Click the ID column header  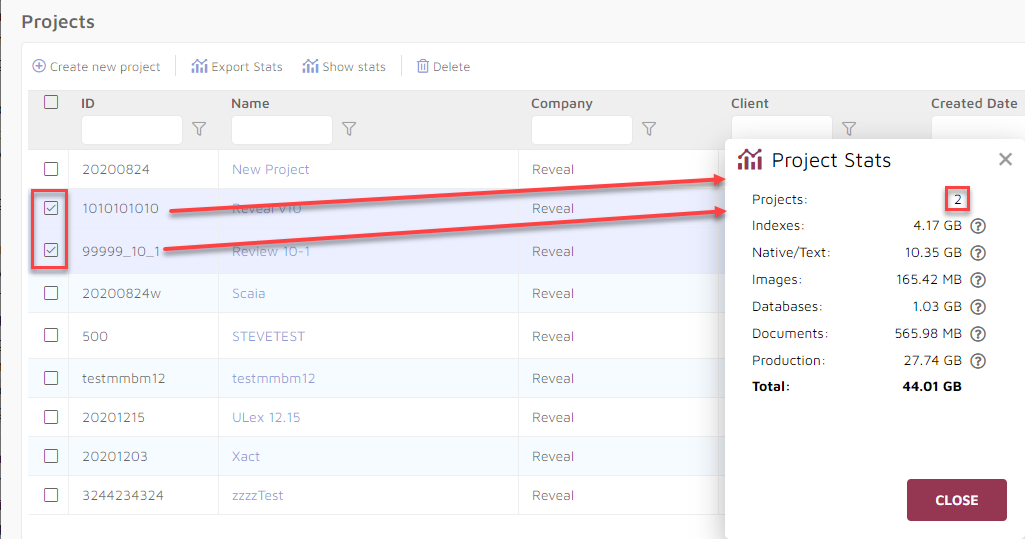tap(88, 103)
